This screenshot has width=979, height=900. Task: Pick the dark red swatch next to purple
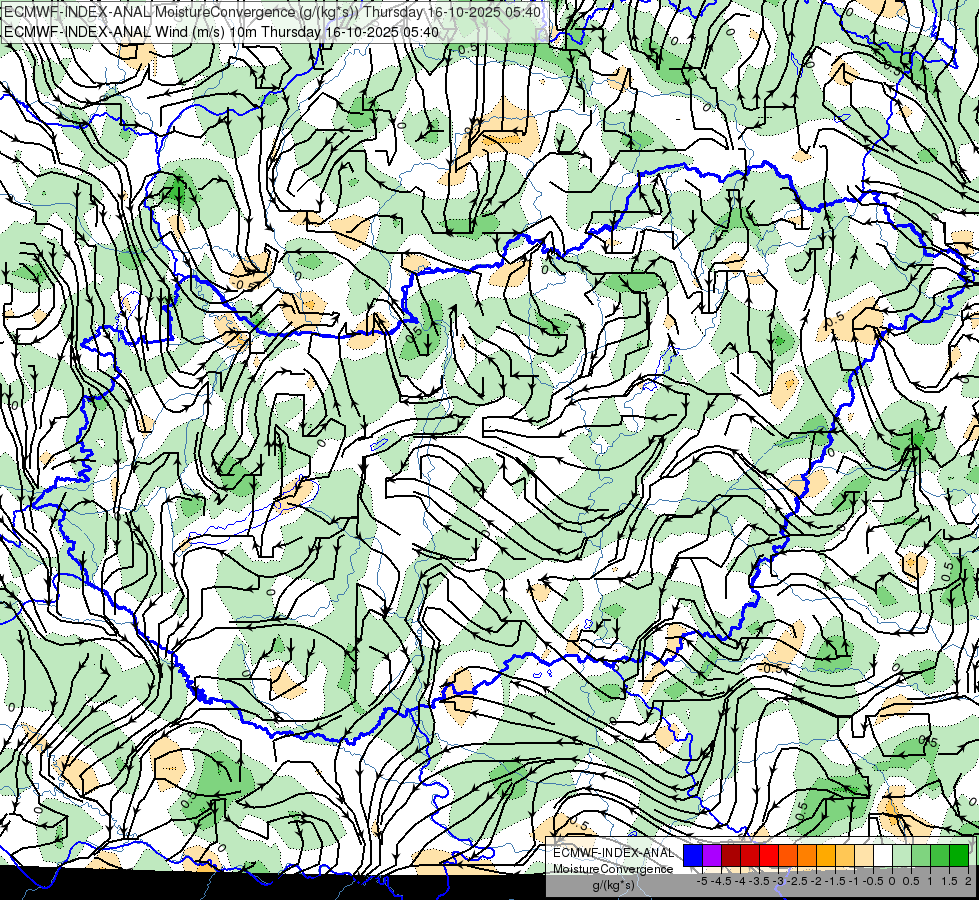[730, 855]
